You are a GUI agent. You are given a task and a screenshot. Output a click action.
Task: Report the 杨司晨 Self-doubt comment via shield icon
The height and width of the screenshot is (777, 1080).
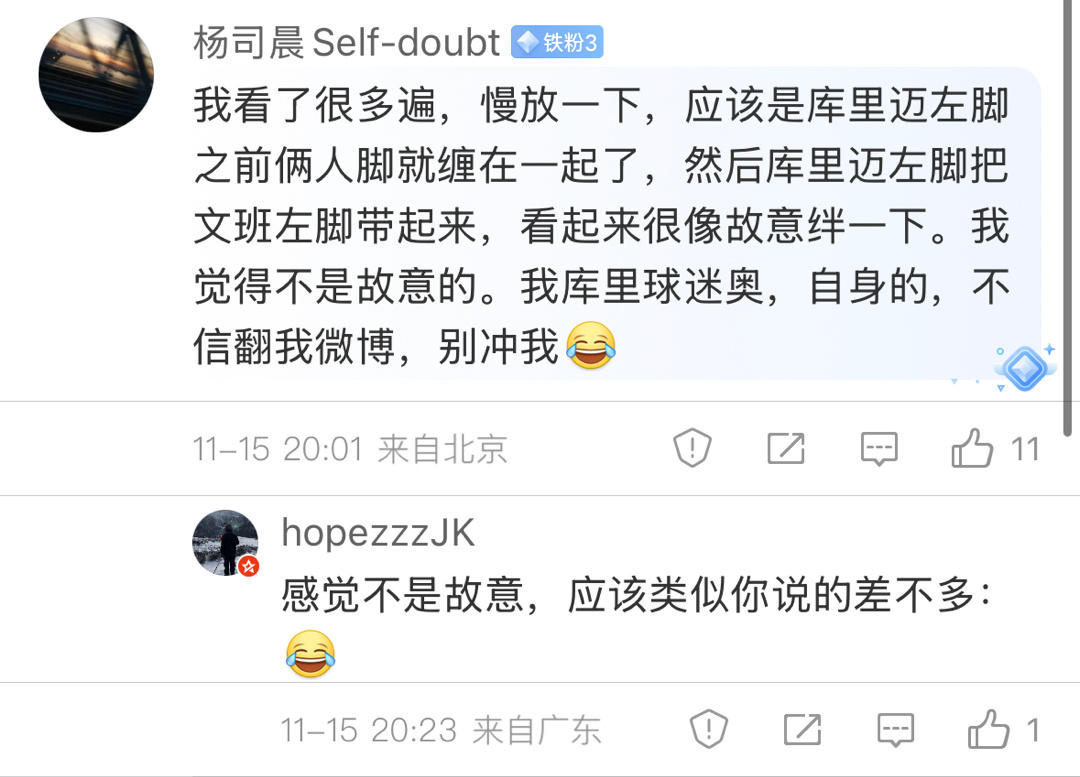tap(692, 448)
